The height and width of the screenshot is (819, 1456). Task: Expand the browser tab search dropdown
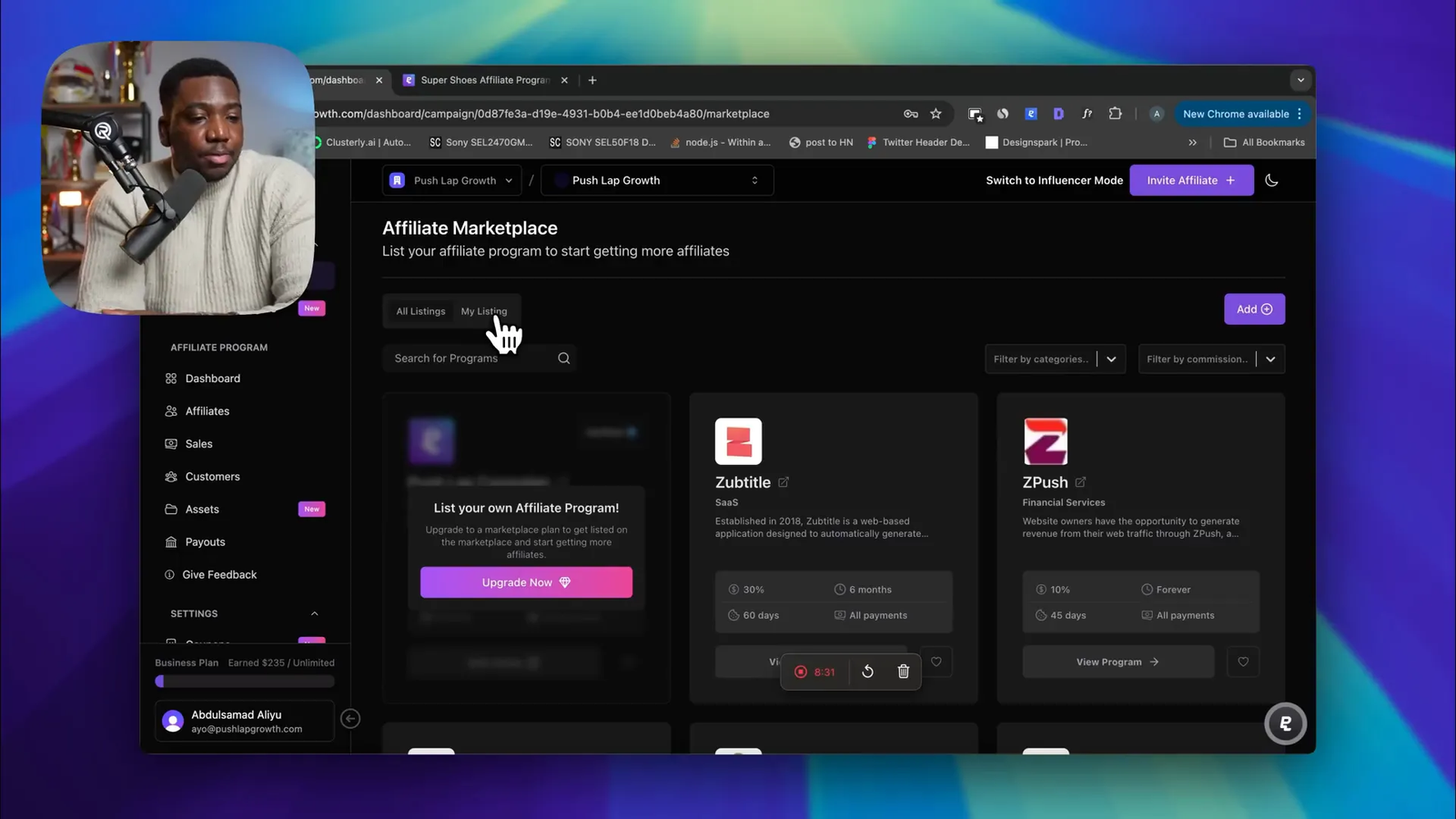click(1300, 80)
